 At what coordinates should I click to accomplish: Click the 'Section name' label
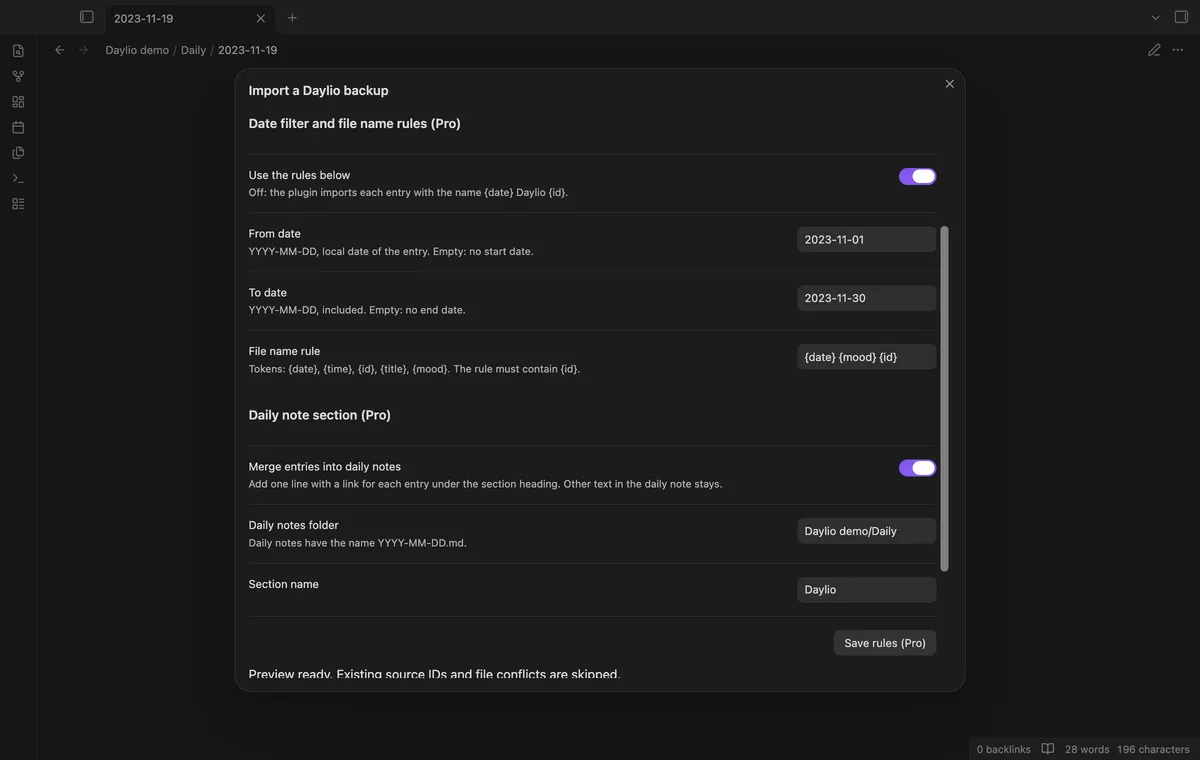(x=283, y=584)
